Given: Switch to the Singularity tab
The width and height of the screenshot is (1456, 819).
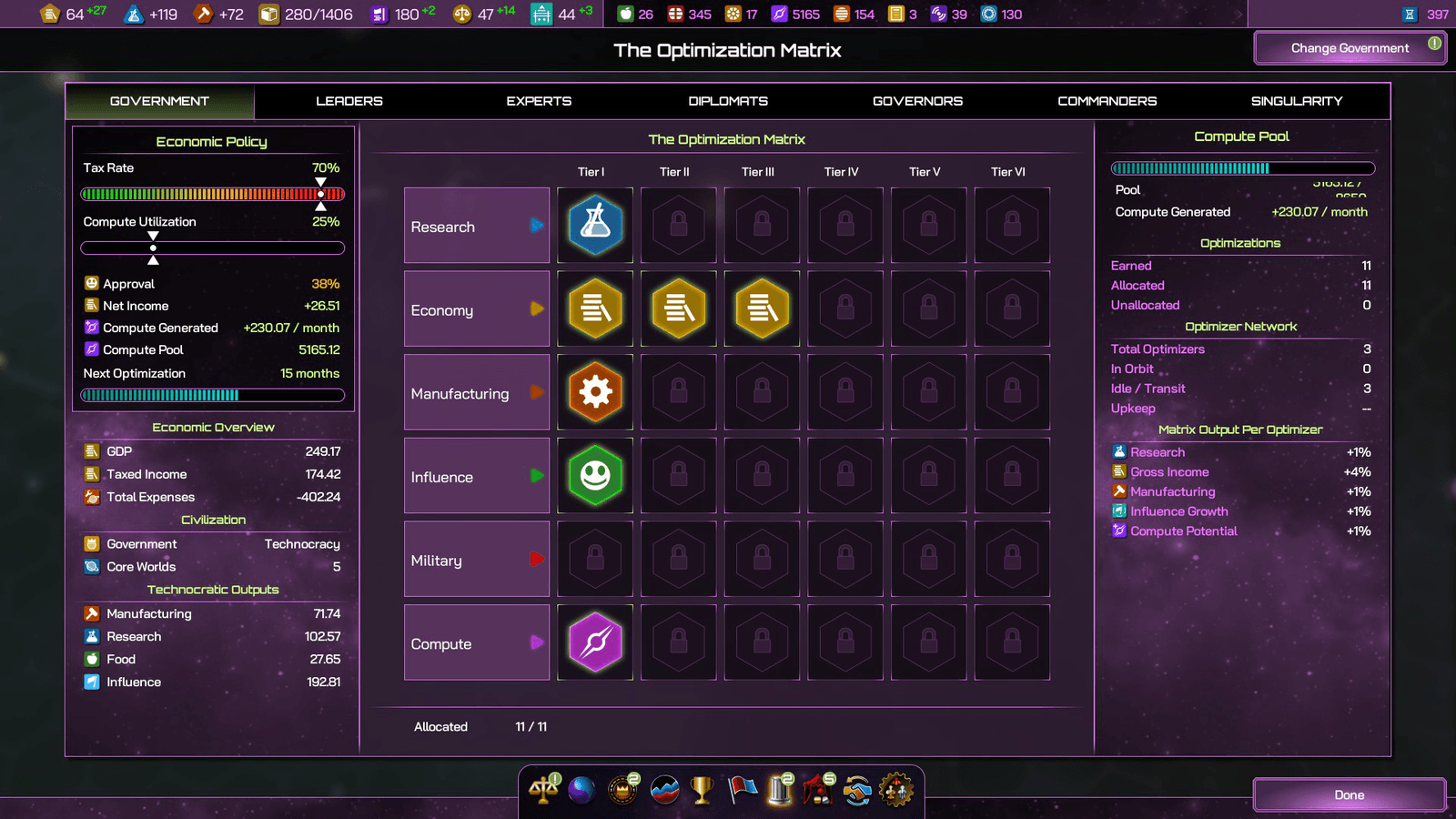Looking at the screenshot, I should [1296, 101].
